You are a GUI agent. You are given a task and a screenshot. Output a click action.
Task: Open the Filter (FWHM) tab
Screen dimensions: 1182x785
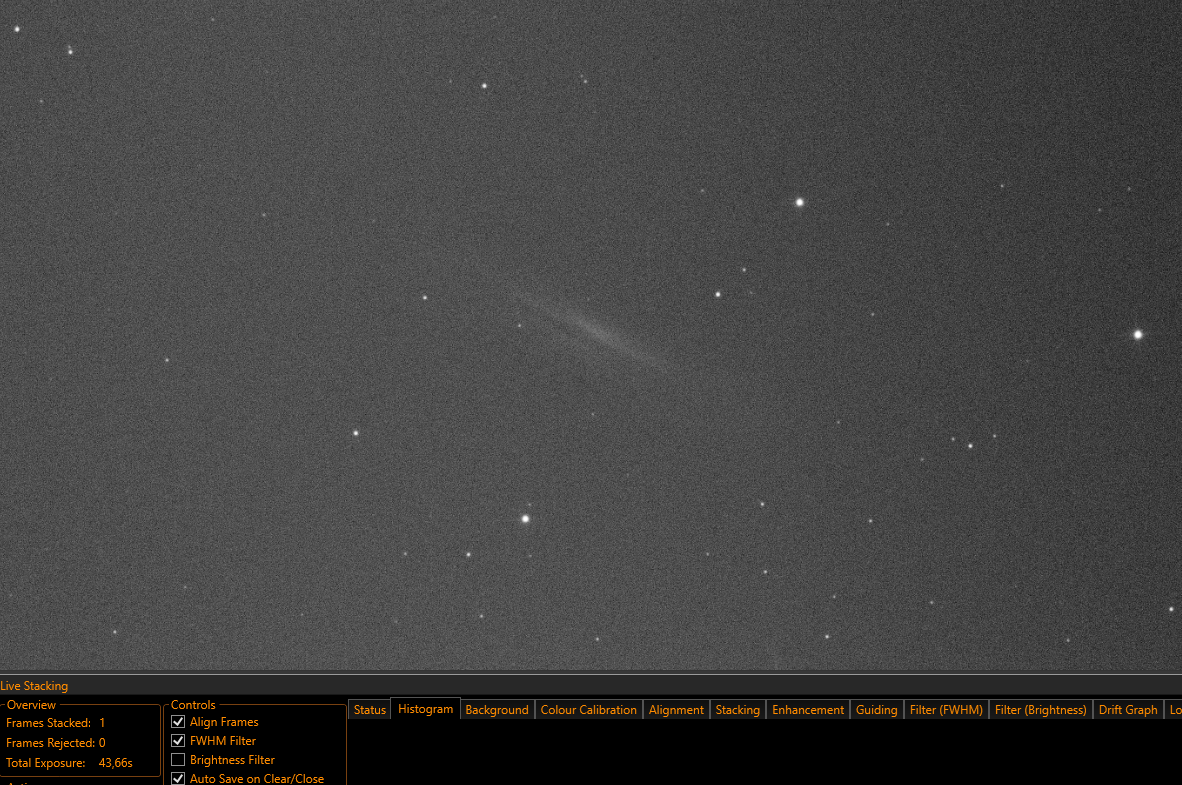(x=946, y=710)
